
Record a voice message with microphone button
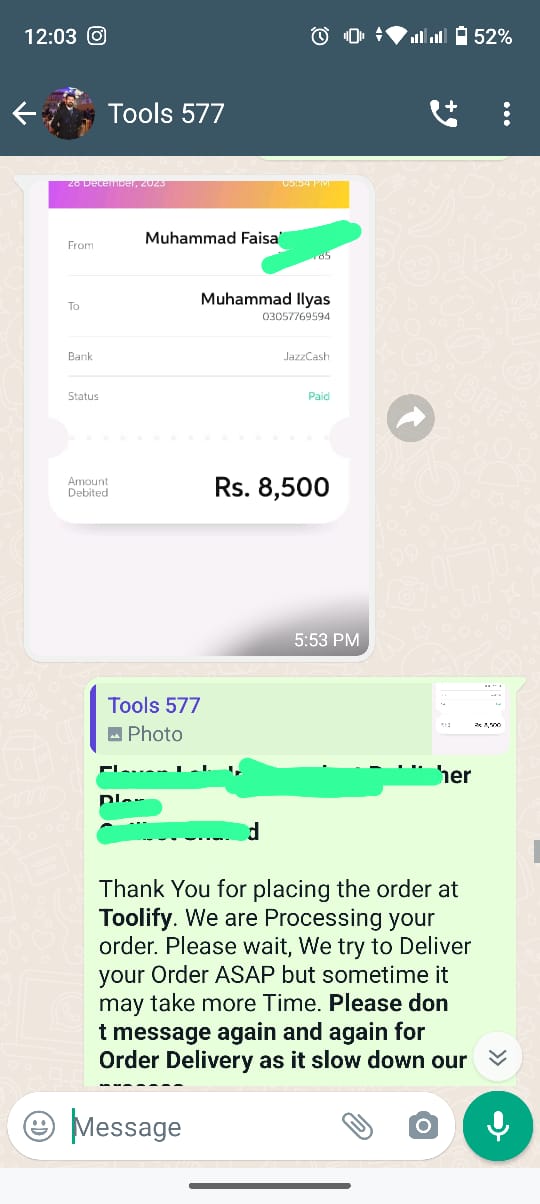498,1126
